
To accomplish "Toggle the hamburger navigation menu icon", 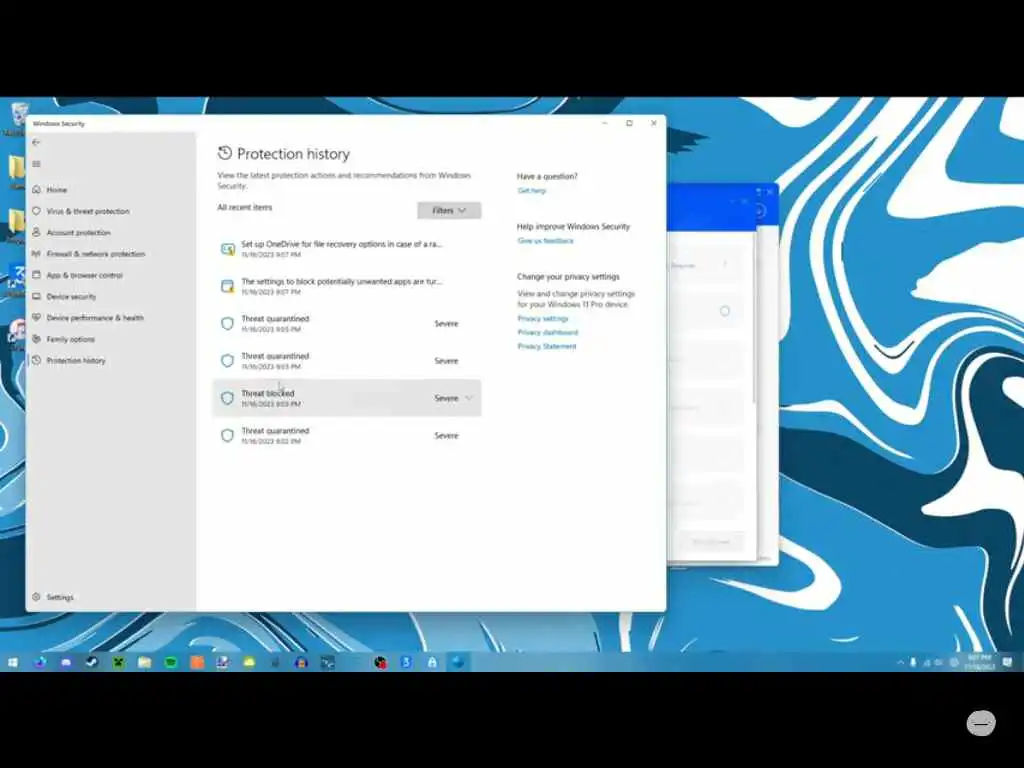I will click(x=36, y=164).
